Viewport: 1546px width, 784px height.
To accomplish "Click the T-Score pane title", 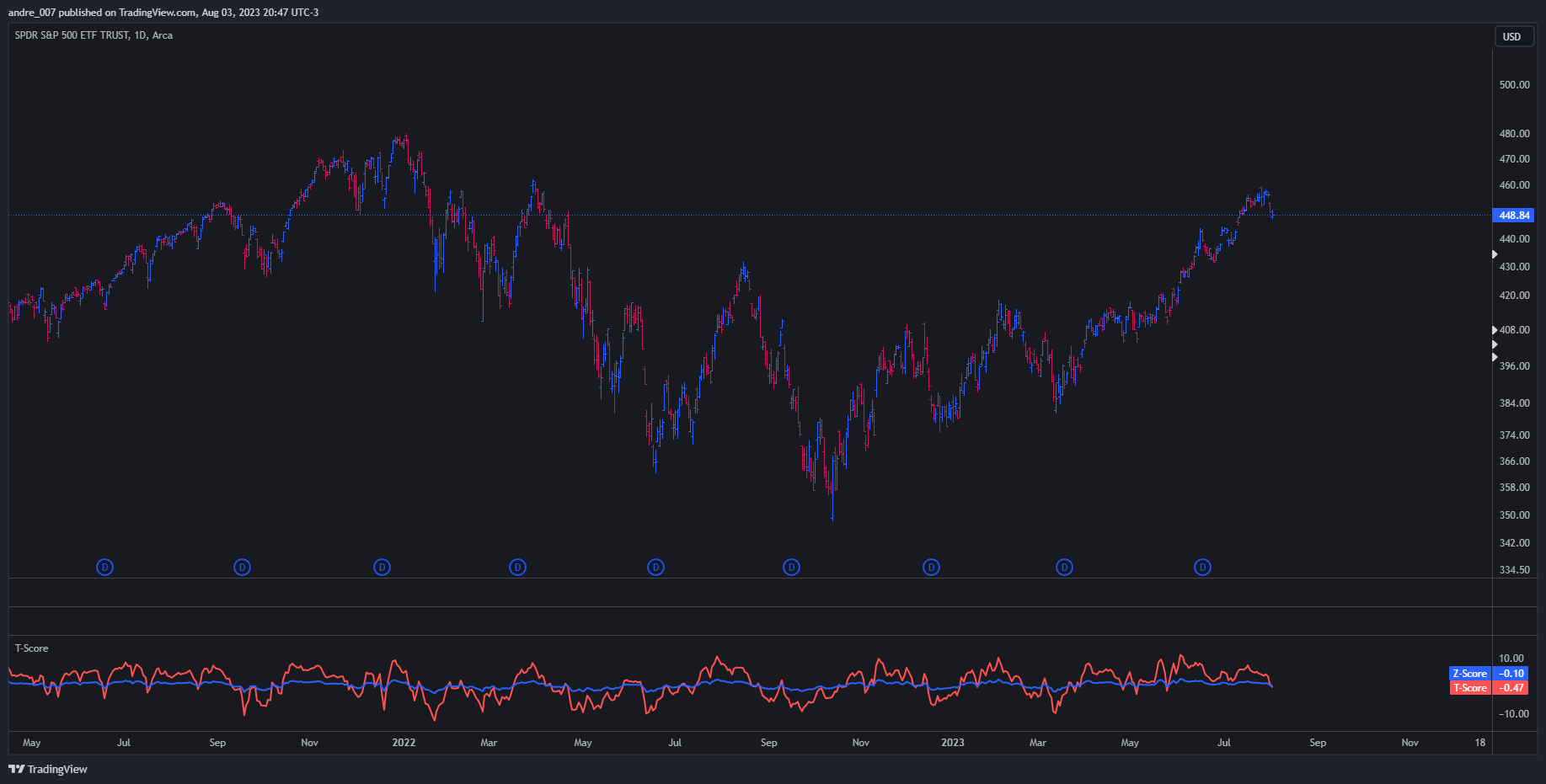I will [x=32, y=648].
